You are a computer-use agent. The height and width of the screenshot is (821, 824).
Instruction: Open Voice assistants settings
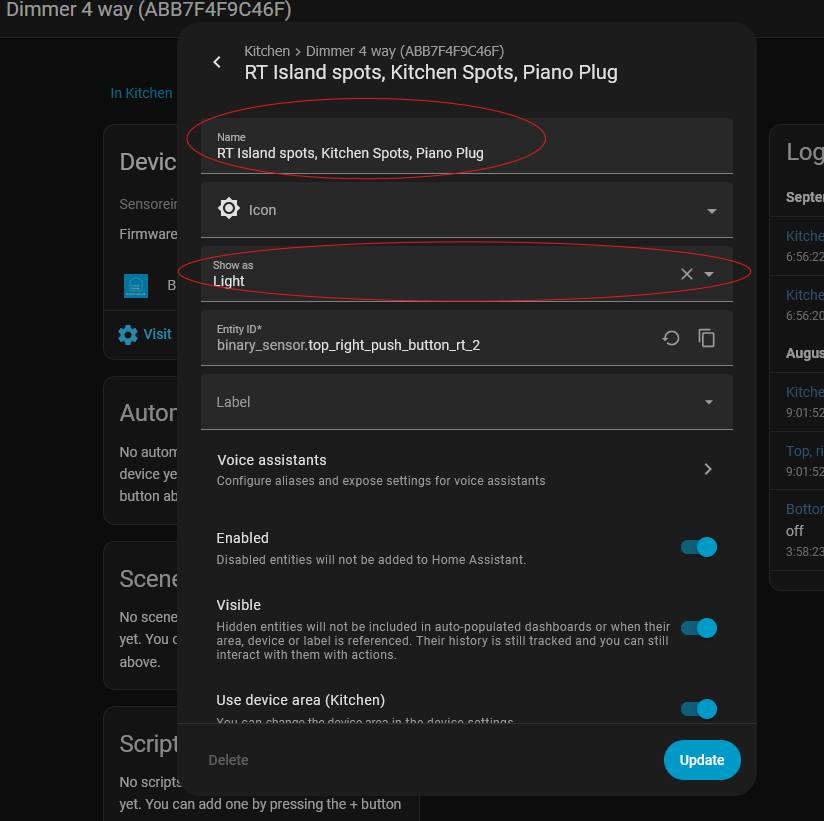[x=440, y=470]
